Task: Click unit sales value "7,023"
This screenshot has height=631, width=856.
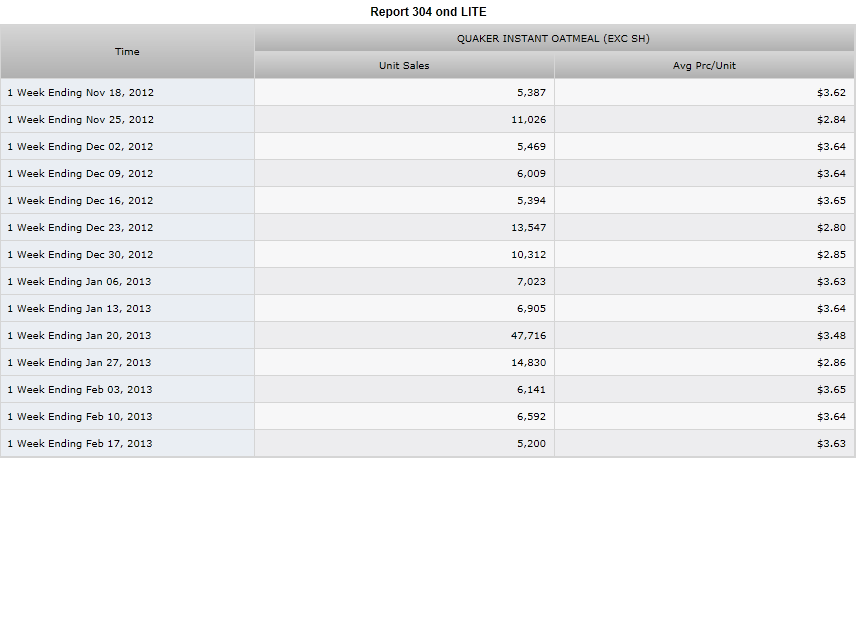Action: (531, 282)
